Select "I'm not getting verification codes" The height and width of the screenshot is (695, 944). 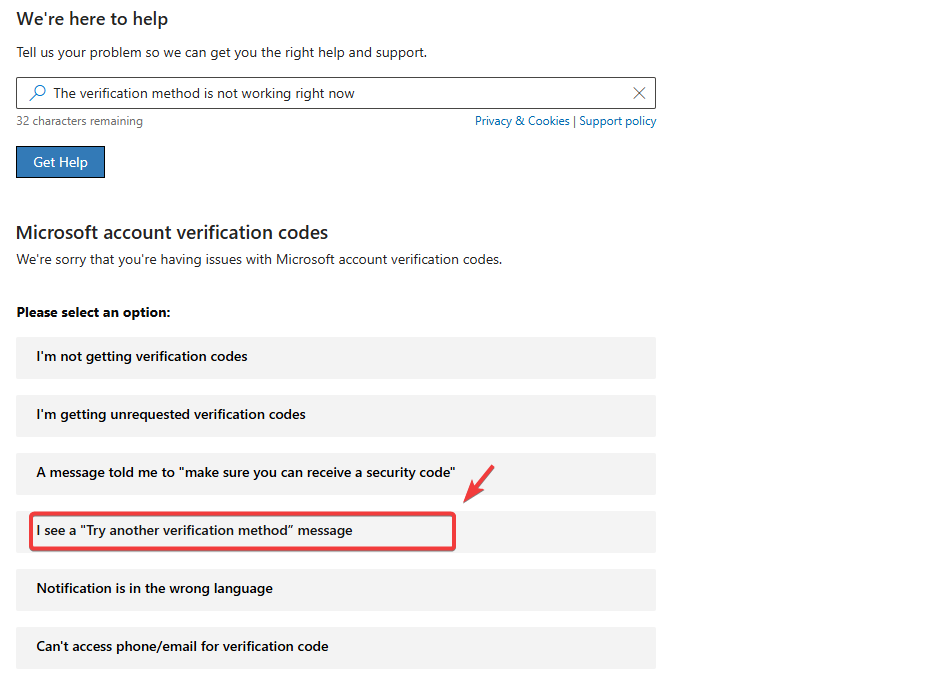tap(336, 357)
